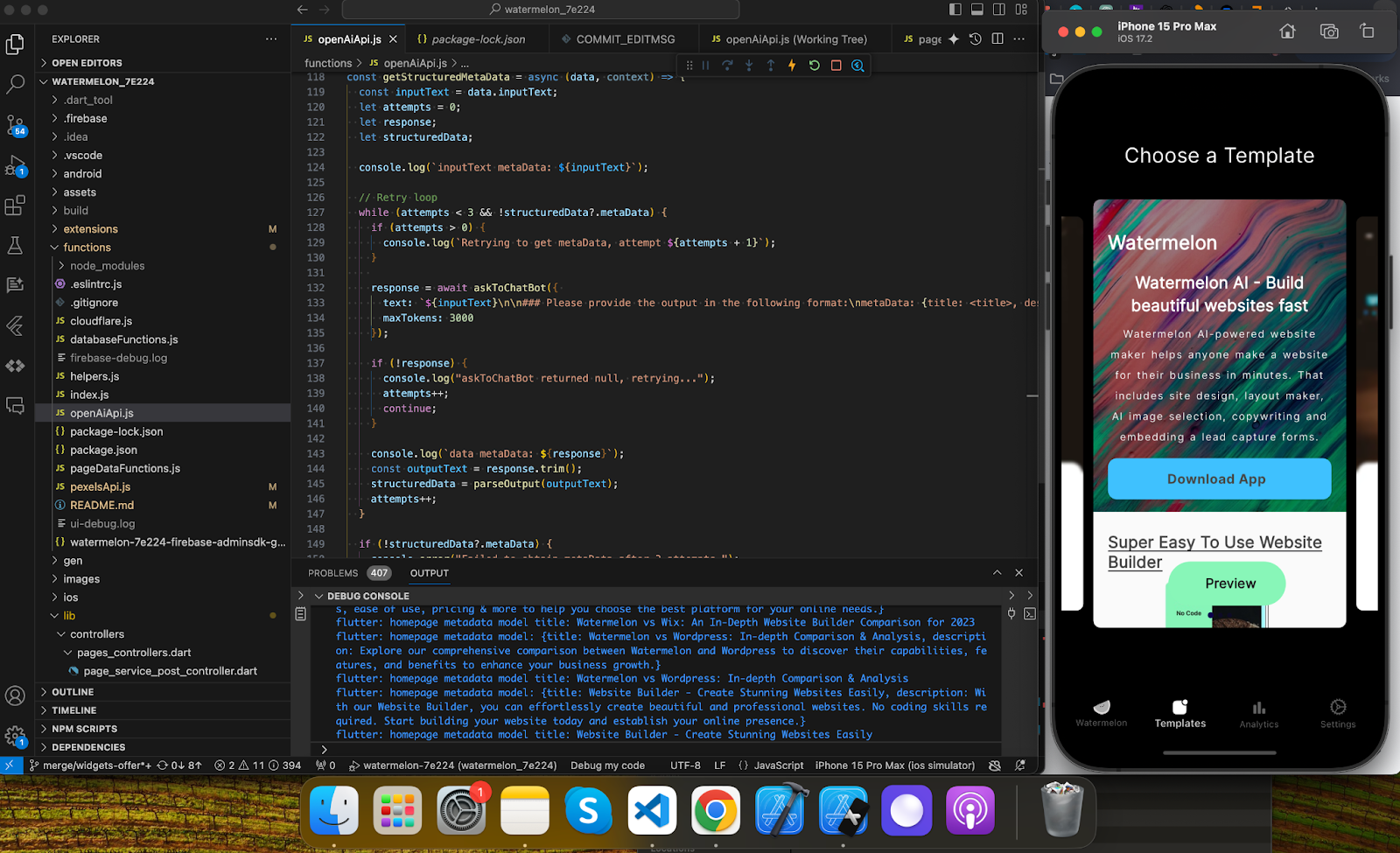This screenshot has width=1400, height=853.
Task: Expand the NPM SCRIPTS section
Action: pos(84,729)
